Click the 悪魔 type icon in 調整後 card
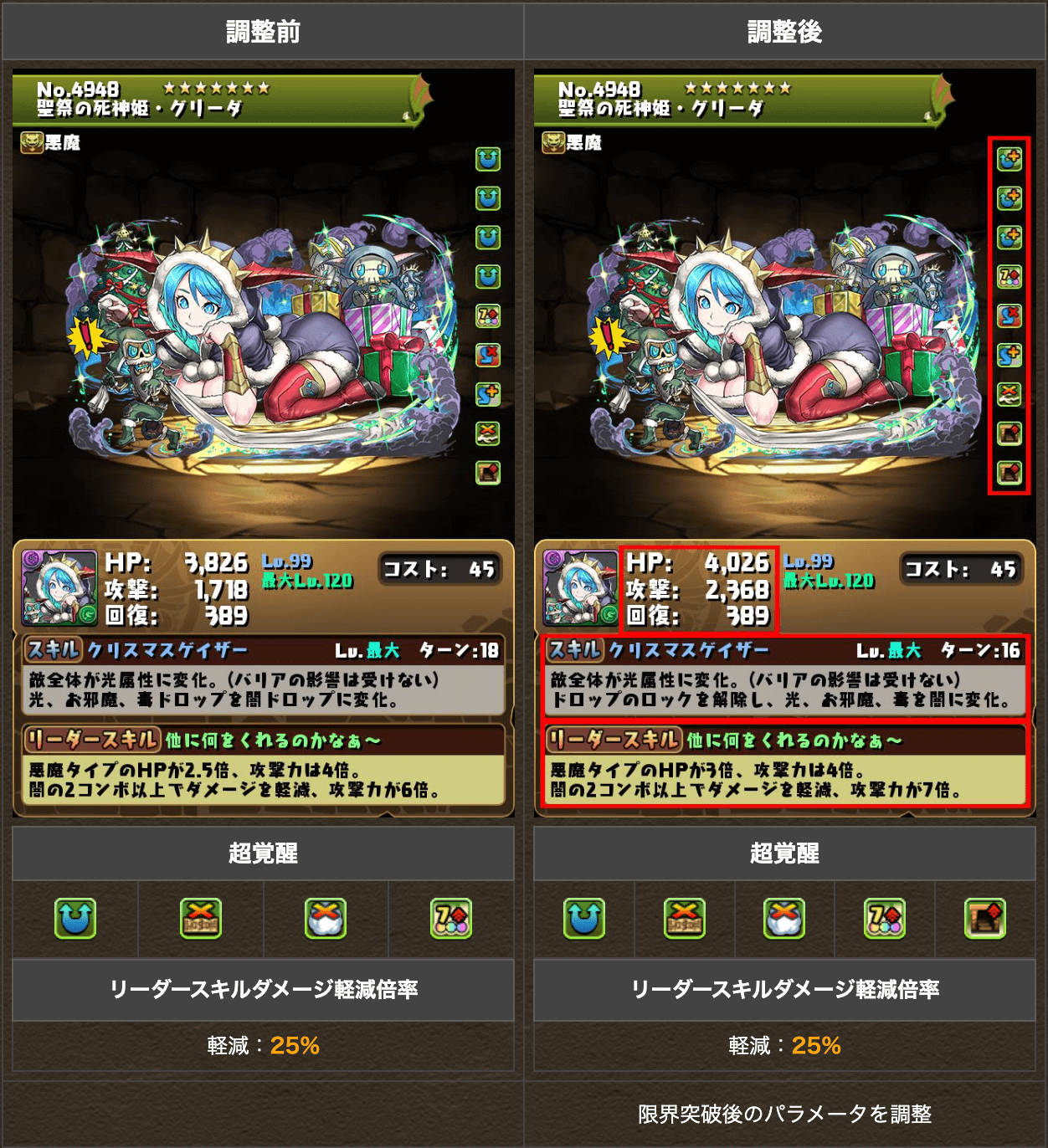 (553, 142)
